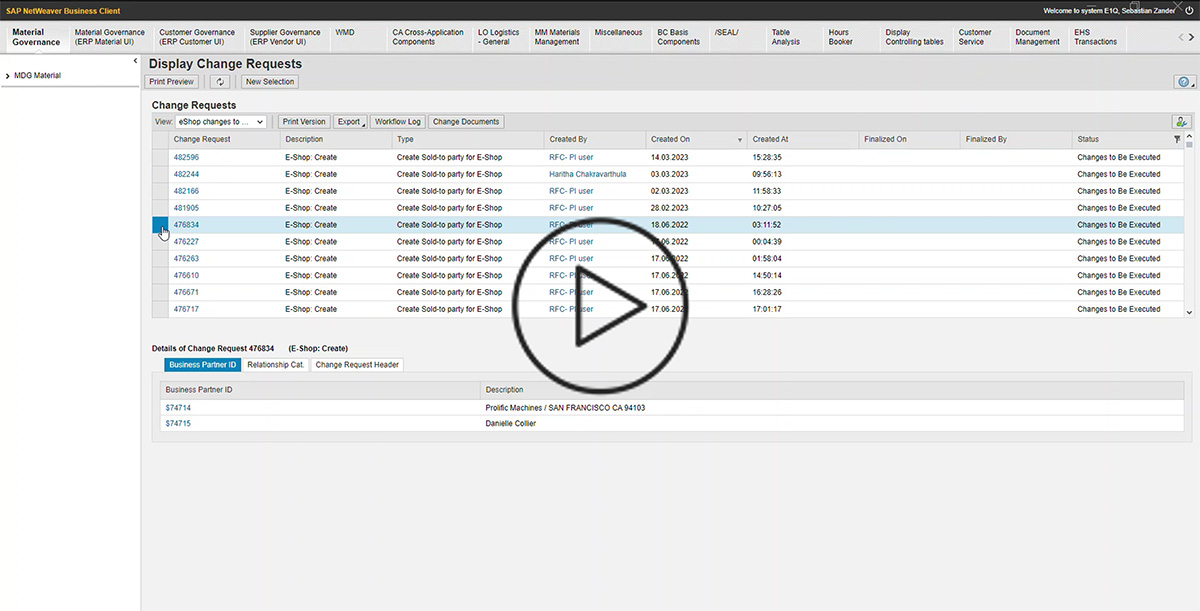1200x611 pixels.
Task: Switch to the Relationship Cat. tab
Action: [276, 365]
